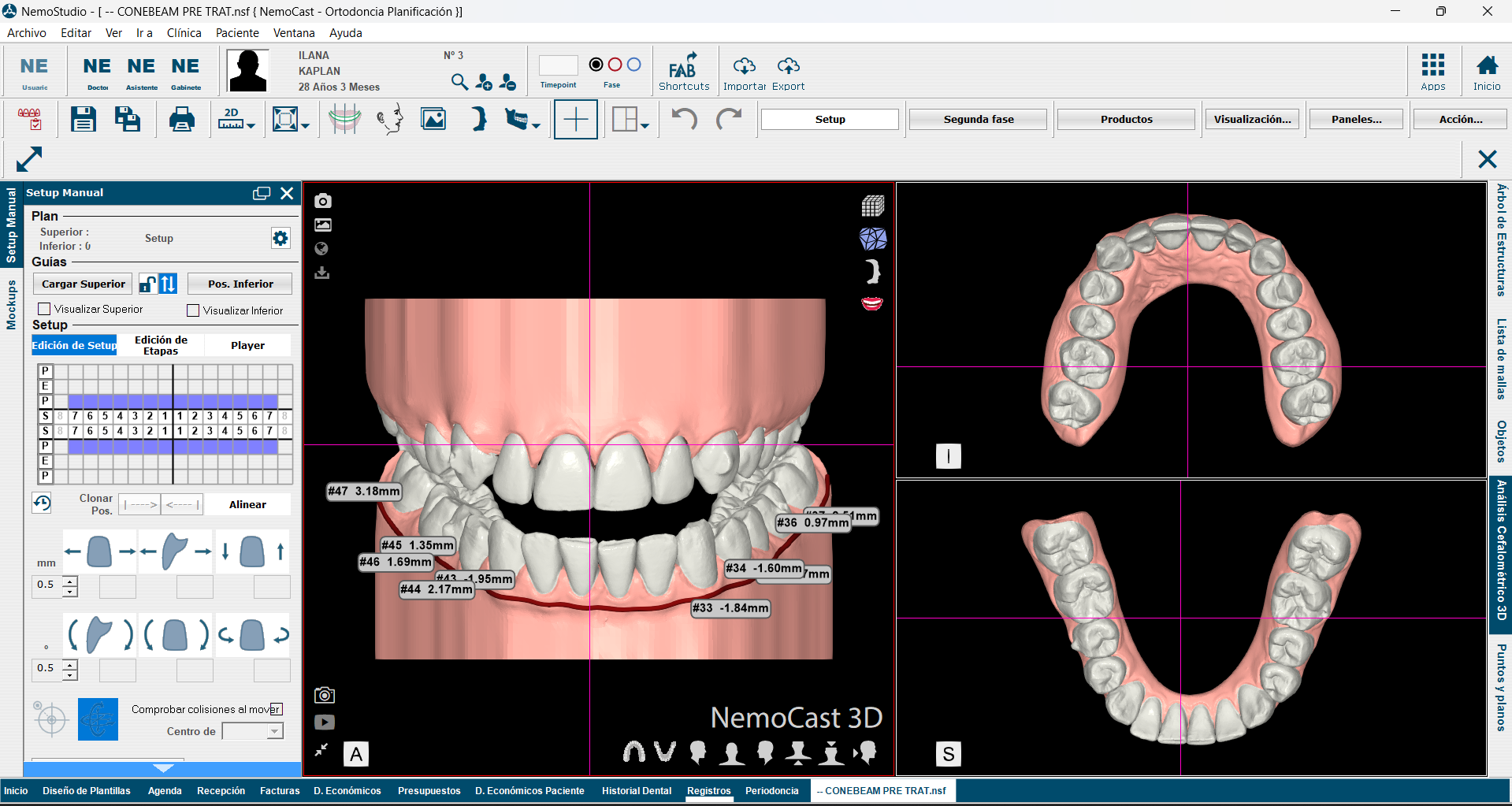
Task: Click the wireframe mesh grid icon
Action: pos(872,206)
